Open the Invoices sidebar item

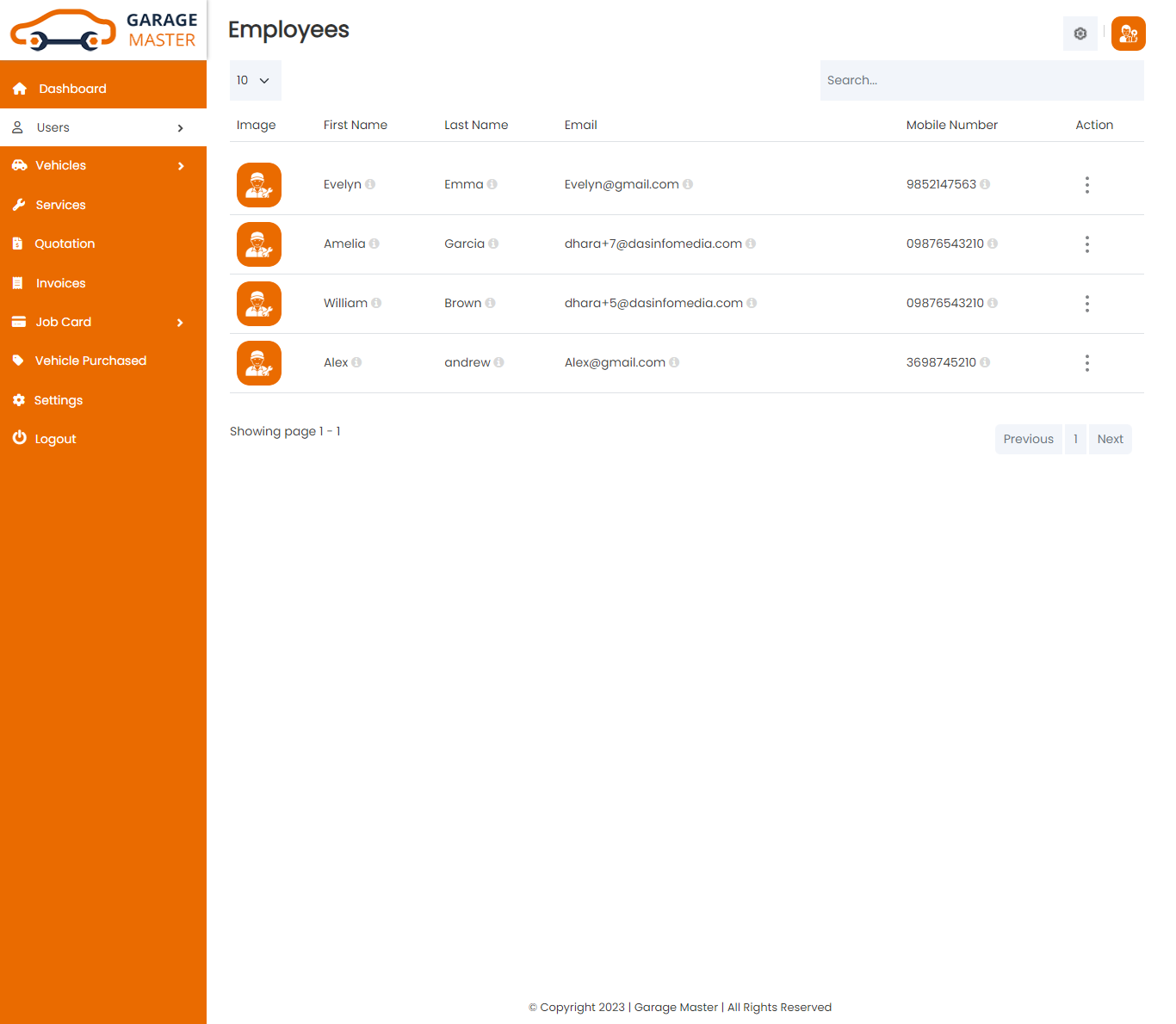pyautogui.click(x=60, y=283)
